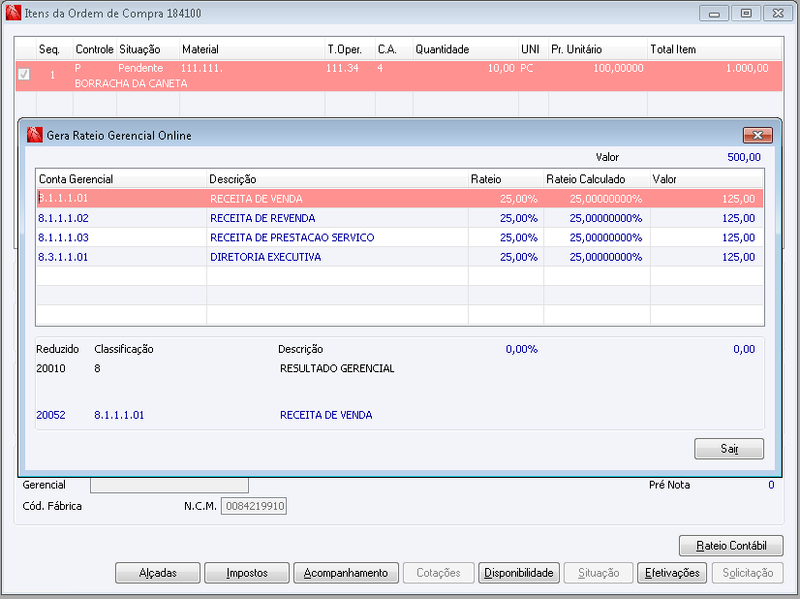Viewport: 800px width, 599px height.
Task: Click 25,00% rateio in RECEITA DE REVENDA row
Action: coord(518,218)
